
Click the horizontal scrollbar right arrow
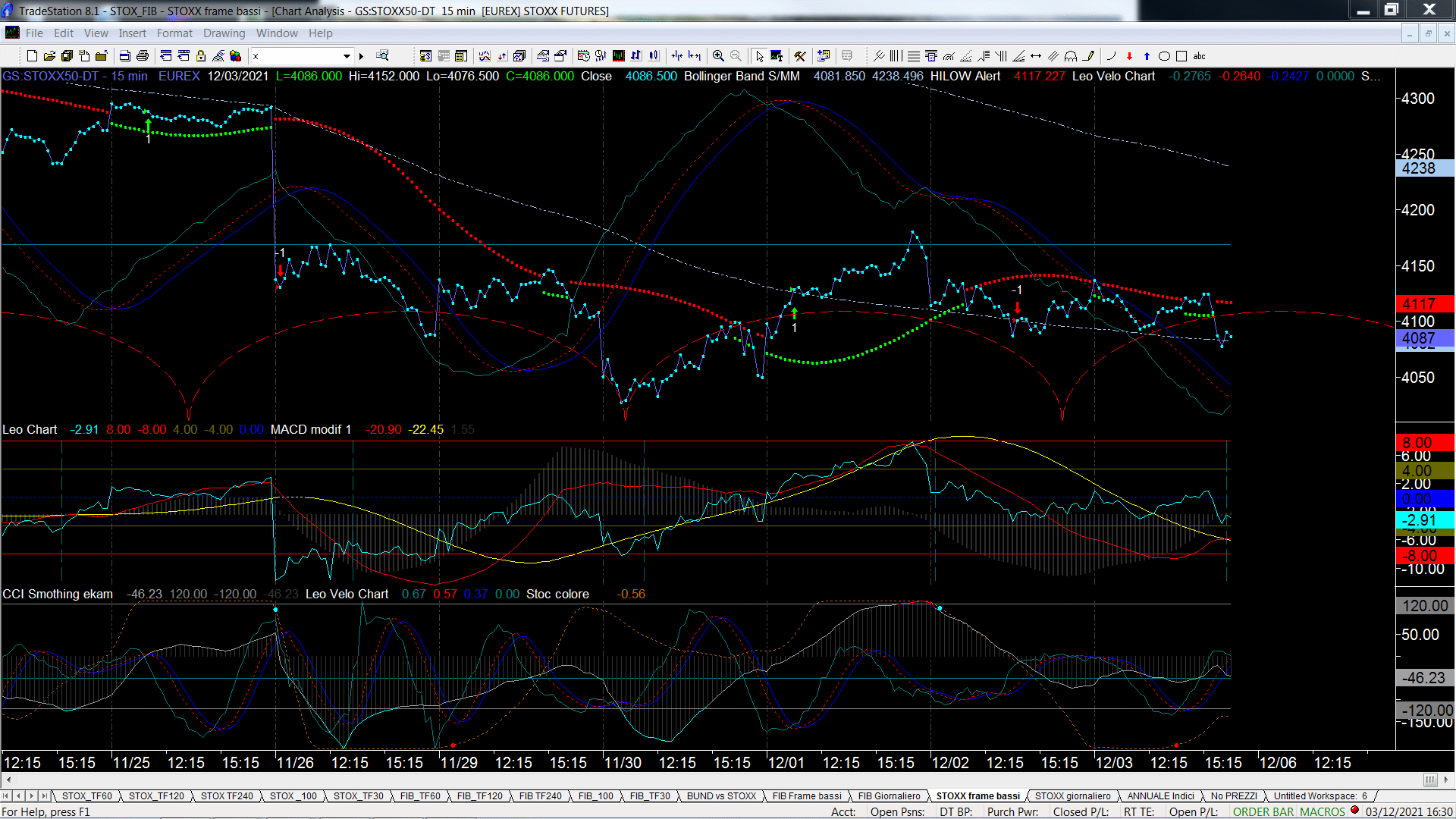point(1446,780)
